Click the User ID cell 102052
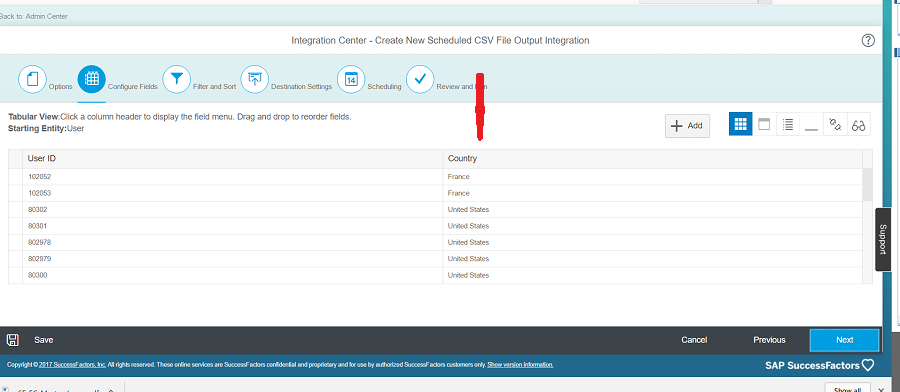The height and width of the screenshot is (392, 900). click(232, 177)
